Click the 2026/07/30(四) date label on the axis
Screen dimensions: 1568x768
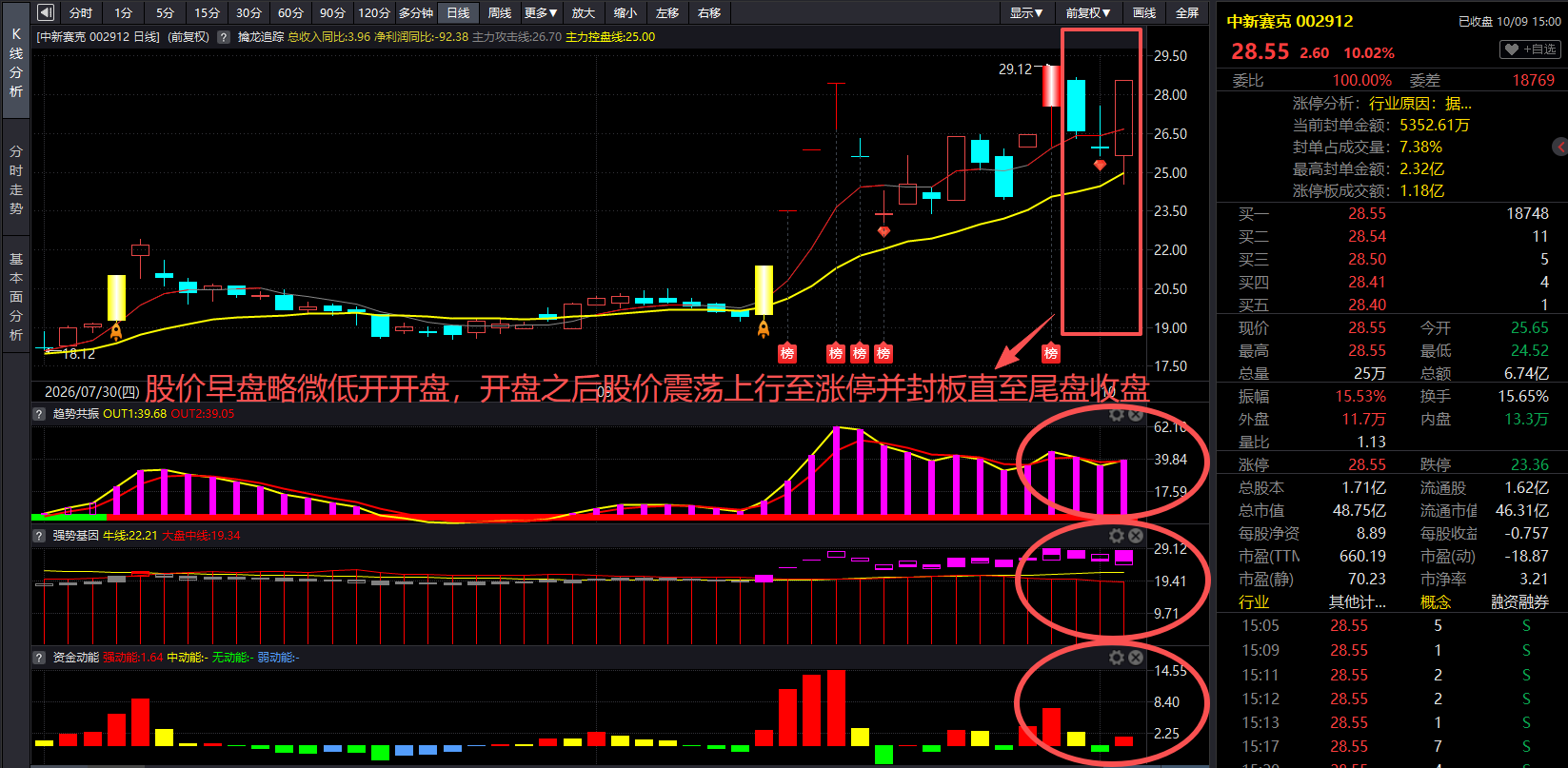92,392
